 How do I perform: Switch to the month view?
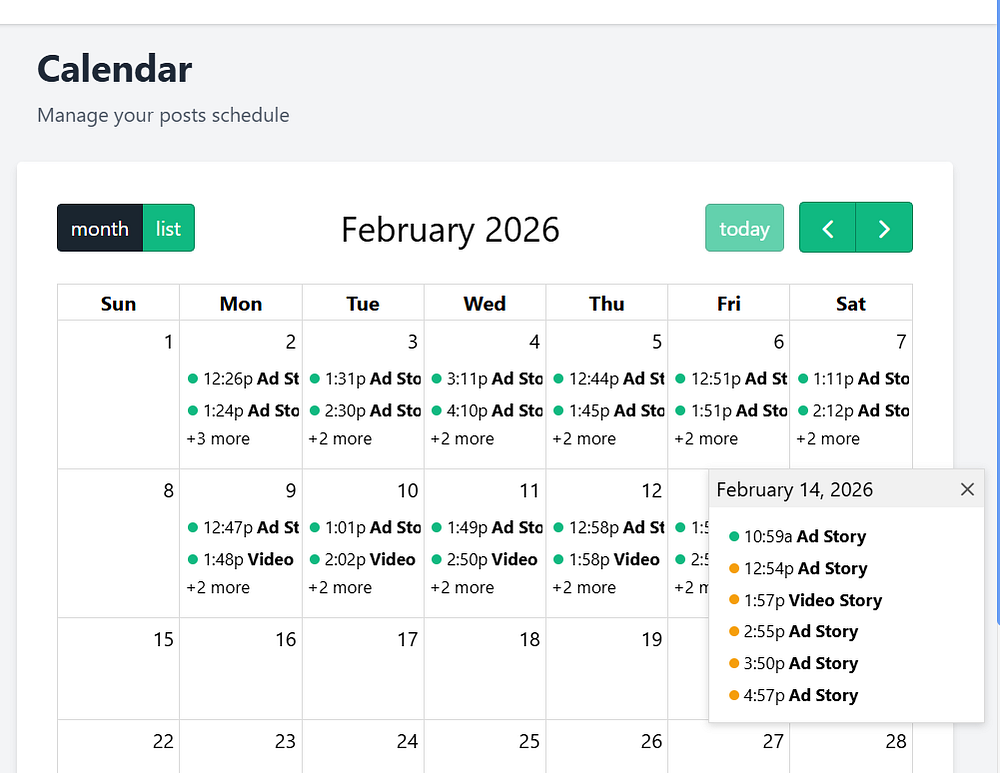tap(100, 228)
